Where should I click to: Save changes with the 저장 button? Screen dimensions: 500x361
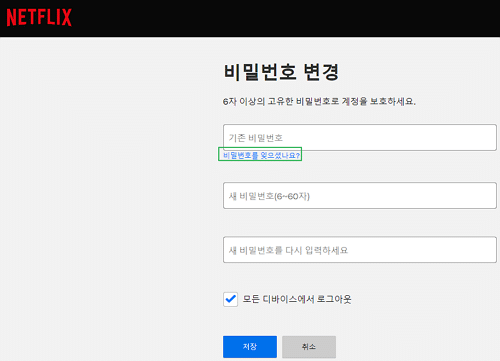[x=250, y=347]
